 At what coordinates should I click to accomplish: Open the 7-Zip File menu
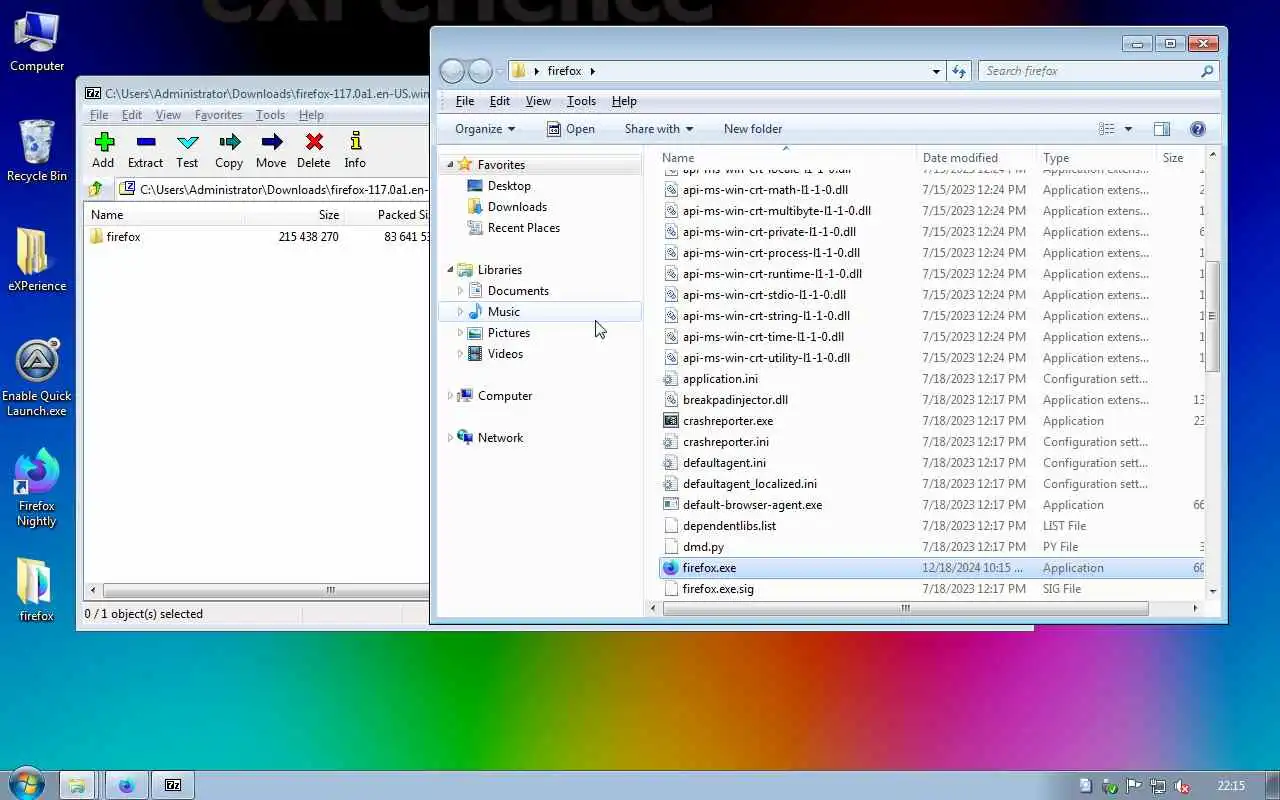(x=99, y=115)
